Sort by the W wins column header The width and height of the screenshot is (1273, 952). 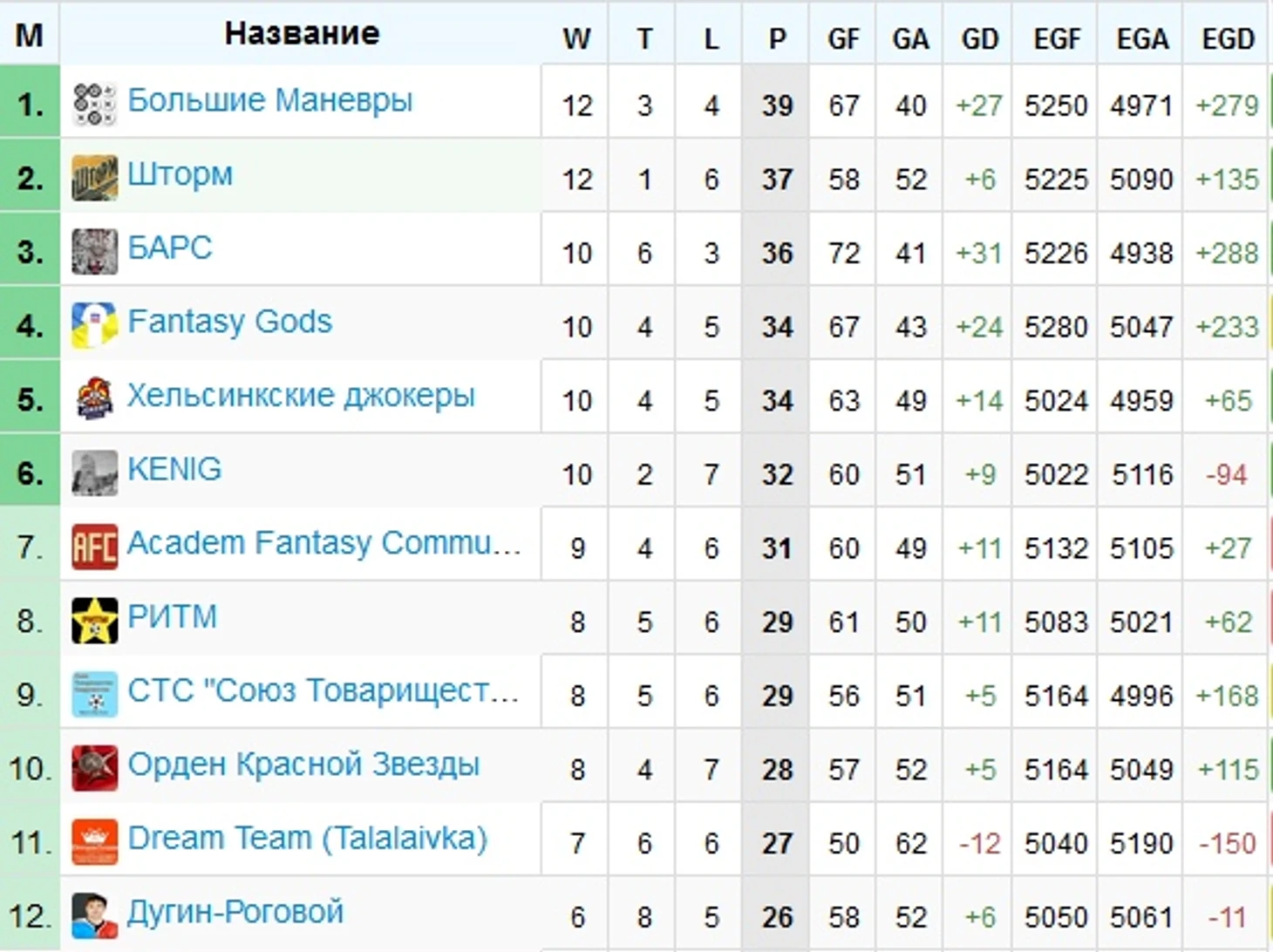(576, 38)
